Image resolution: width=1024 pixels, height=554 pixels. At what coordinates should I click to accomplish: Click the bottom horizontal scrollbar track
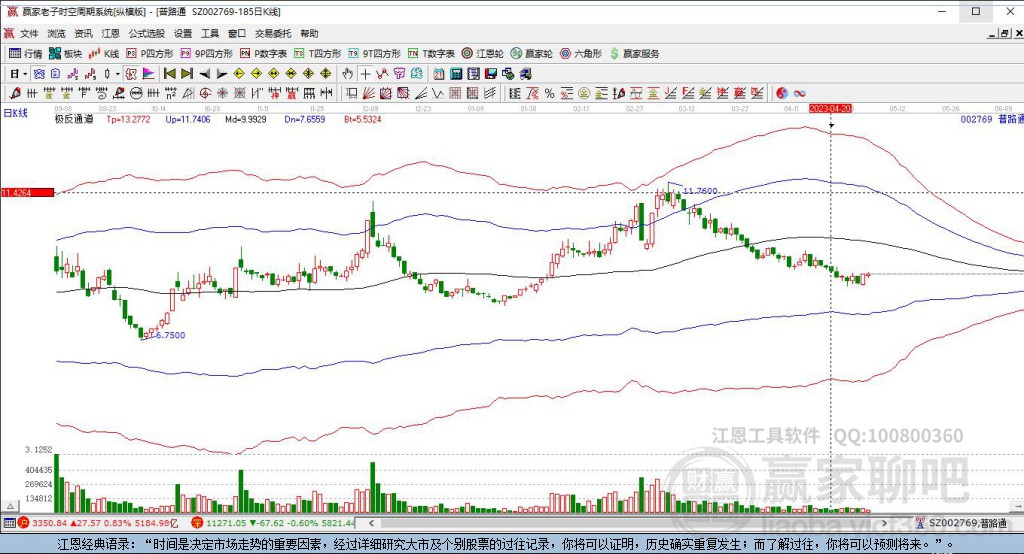point(628,523)
